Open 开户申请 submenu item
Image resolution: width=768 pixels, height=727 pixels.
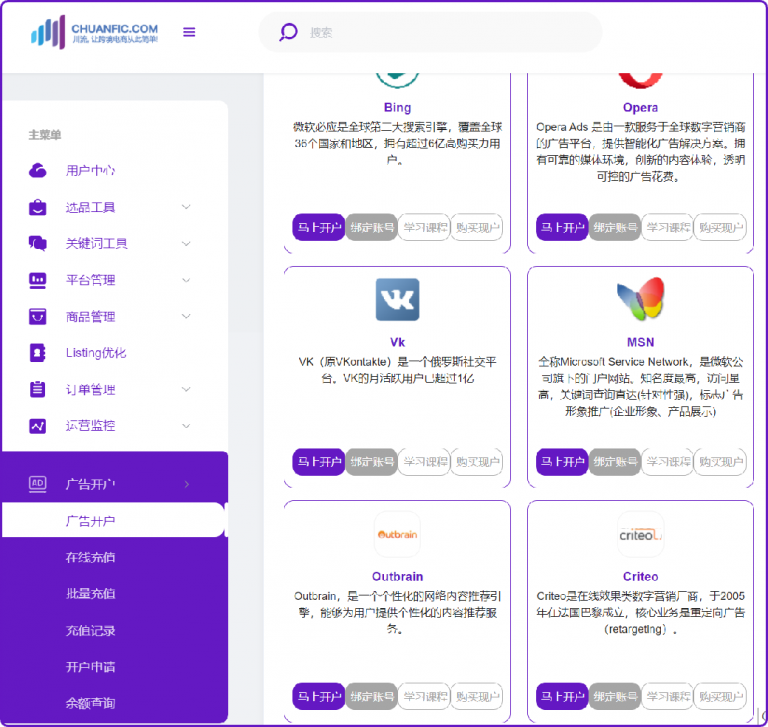coord(90,667)
